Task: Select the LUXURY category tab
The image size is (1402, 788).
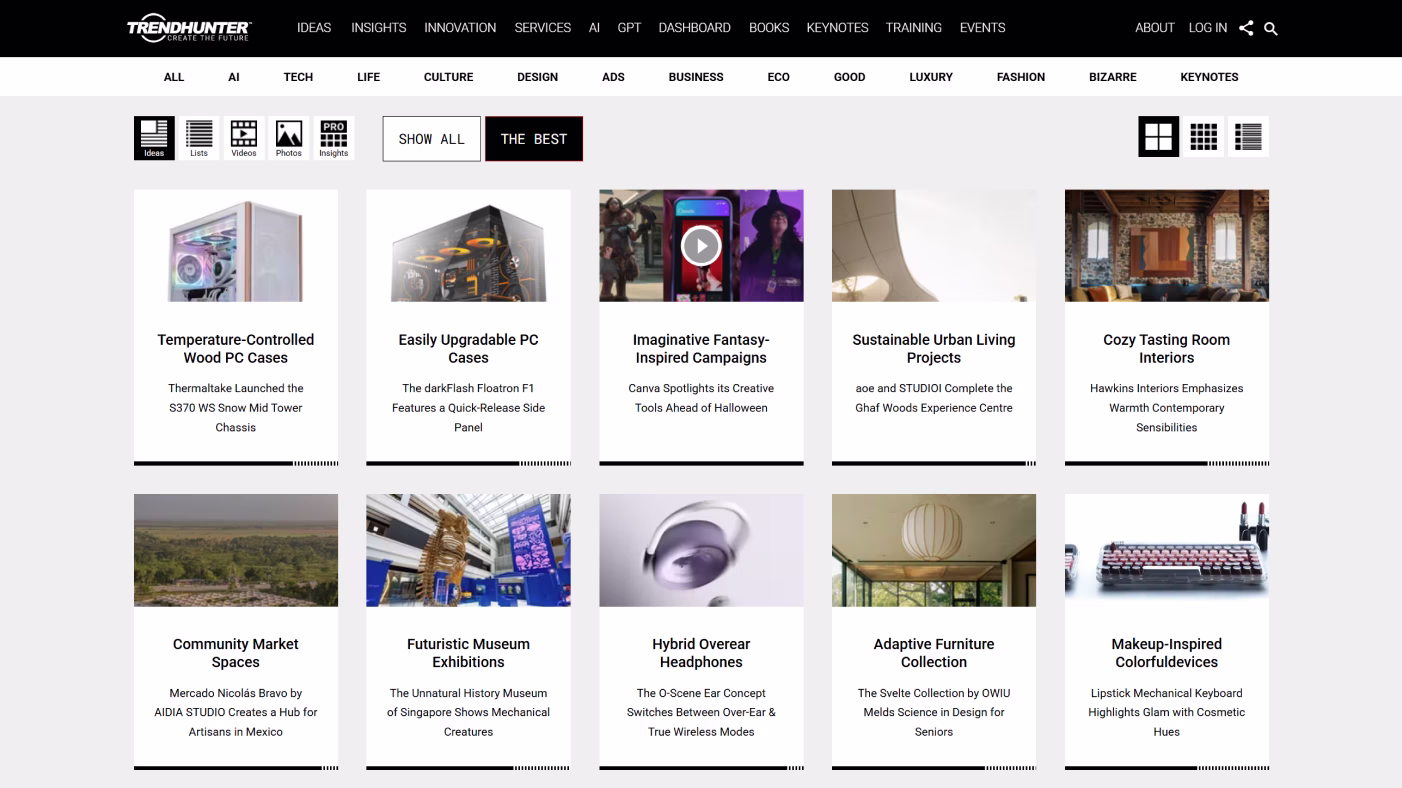Action: [x=930, y=77]
